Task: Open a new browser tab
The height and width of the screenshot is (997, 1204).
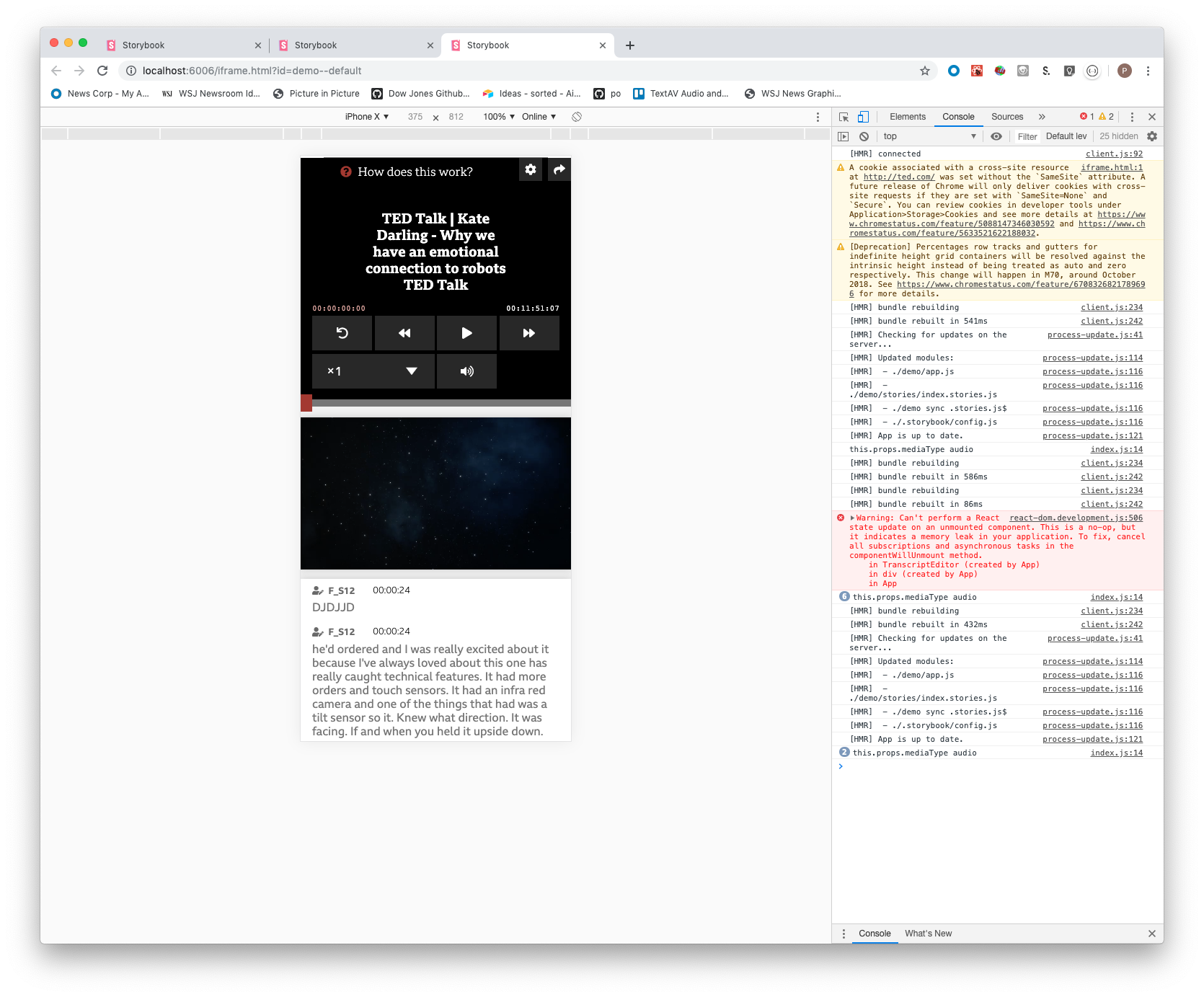Action: [630, 45]
